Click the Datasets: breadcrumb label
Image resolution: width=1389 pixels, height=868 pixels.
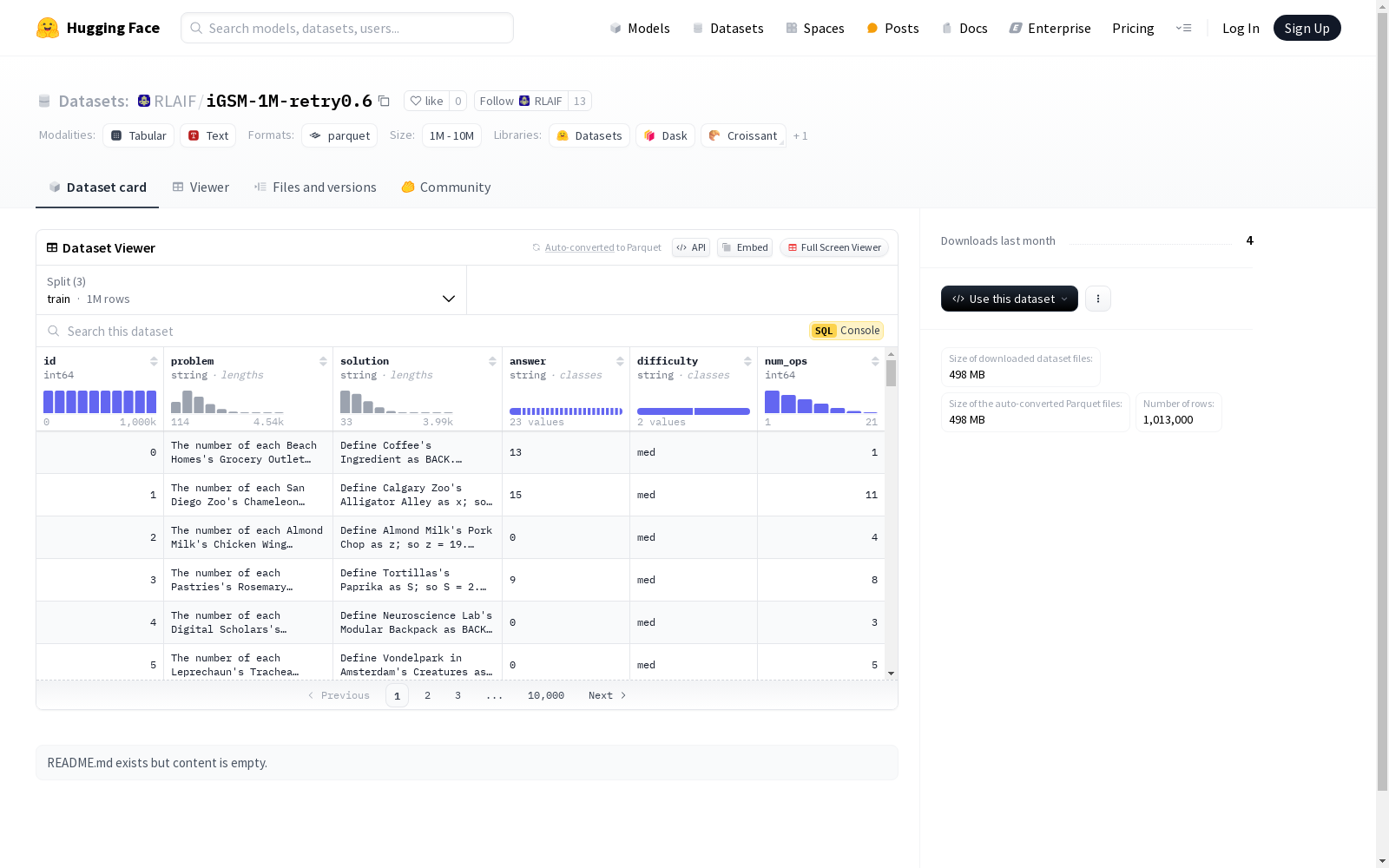click(x=94, y=101)
